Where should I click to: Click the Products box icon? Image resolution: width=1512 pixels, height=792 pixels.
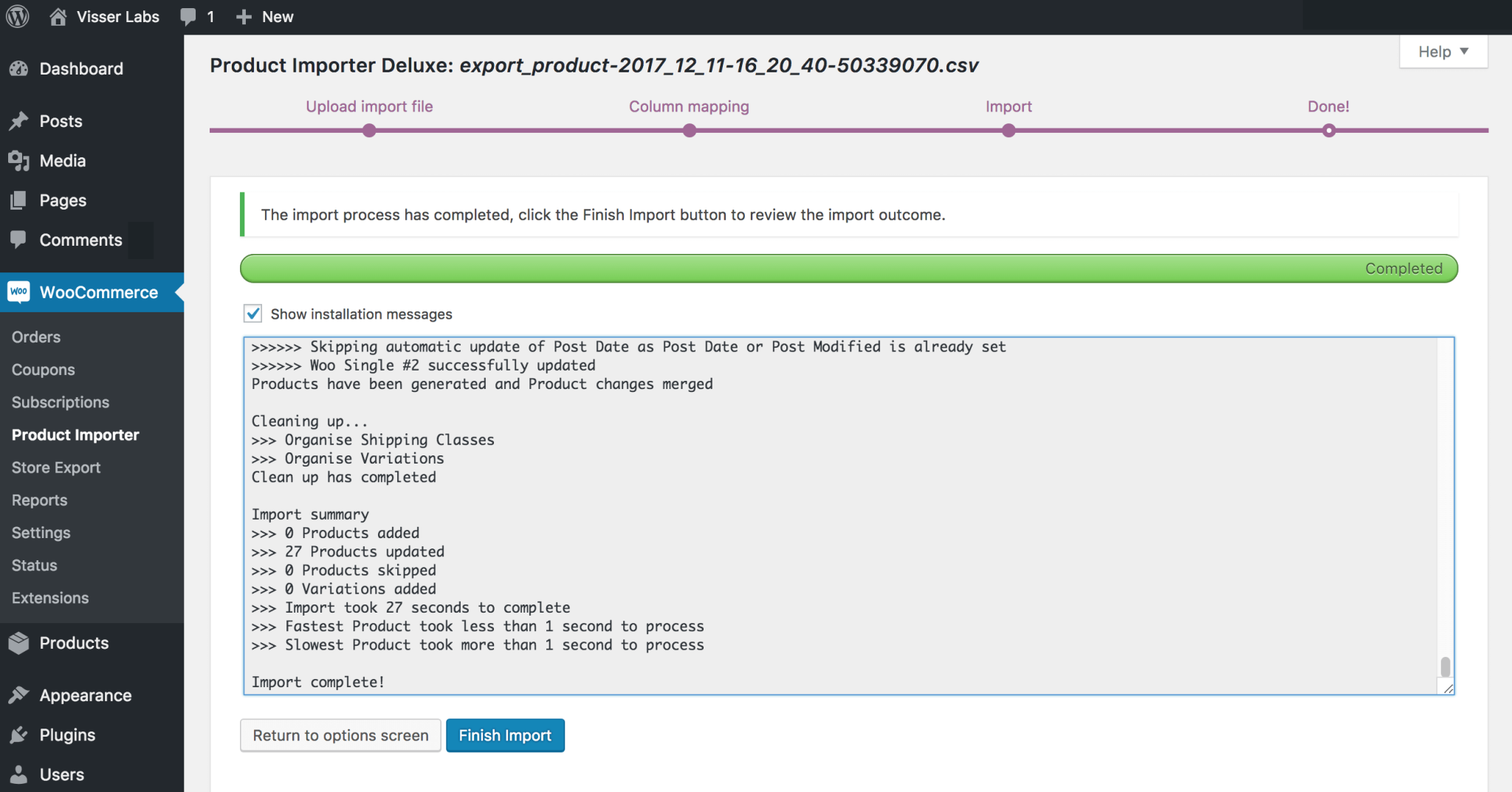[19, 643]
